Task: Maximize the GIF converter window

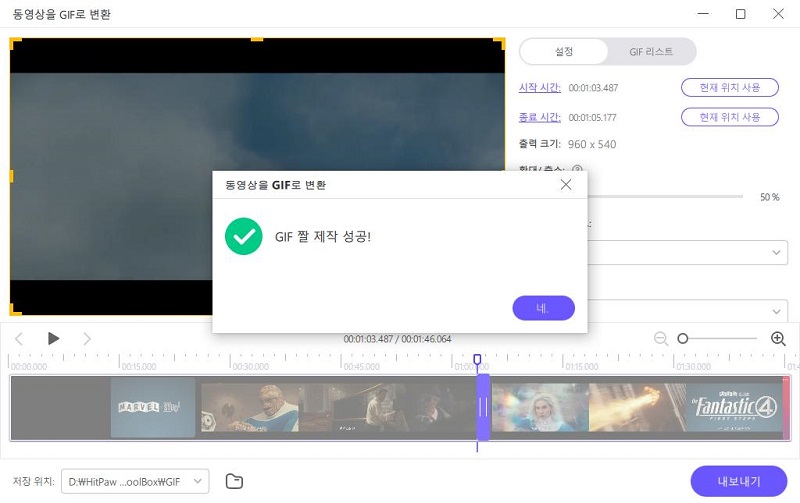Action: tap(740, 14)
